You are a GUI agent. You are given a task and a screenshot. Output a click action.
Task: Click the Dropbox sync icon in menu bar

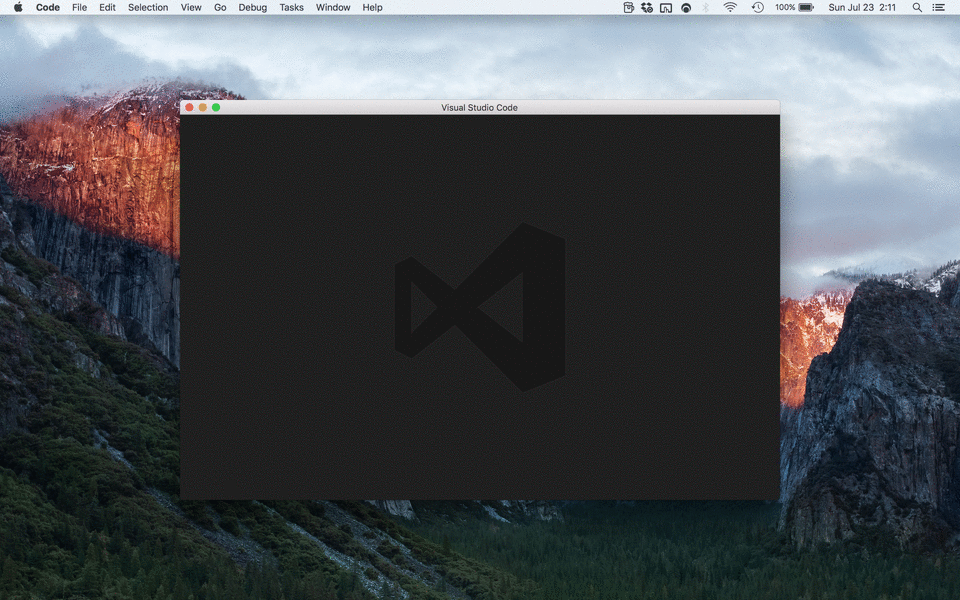point(647,7)
